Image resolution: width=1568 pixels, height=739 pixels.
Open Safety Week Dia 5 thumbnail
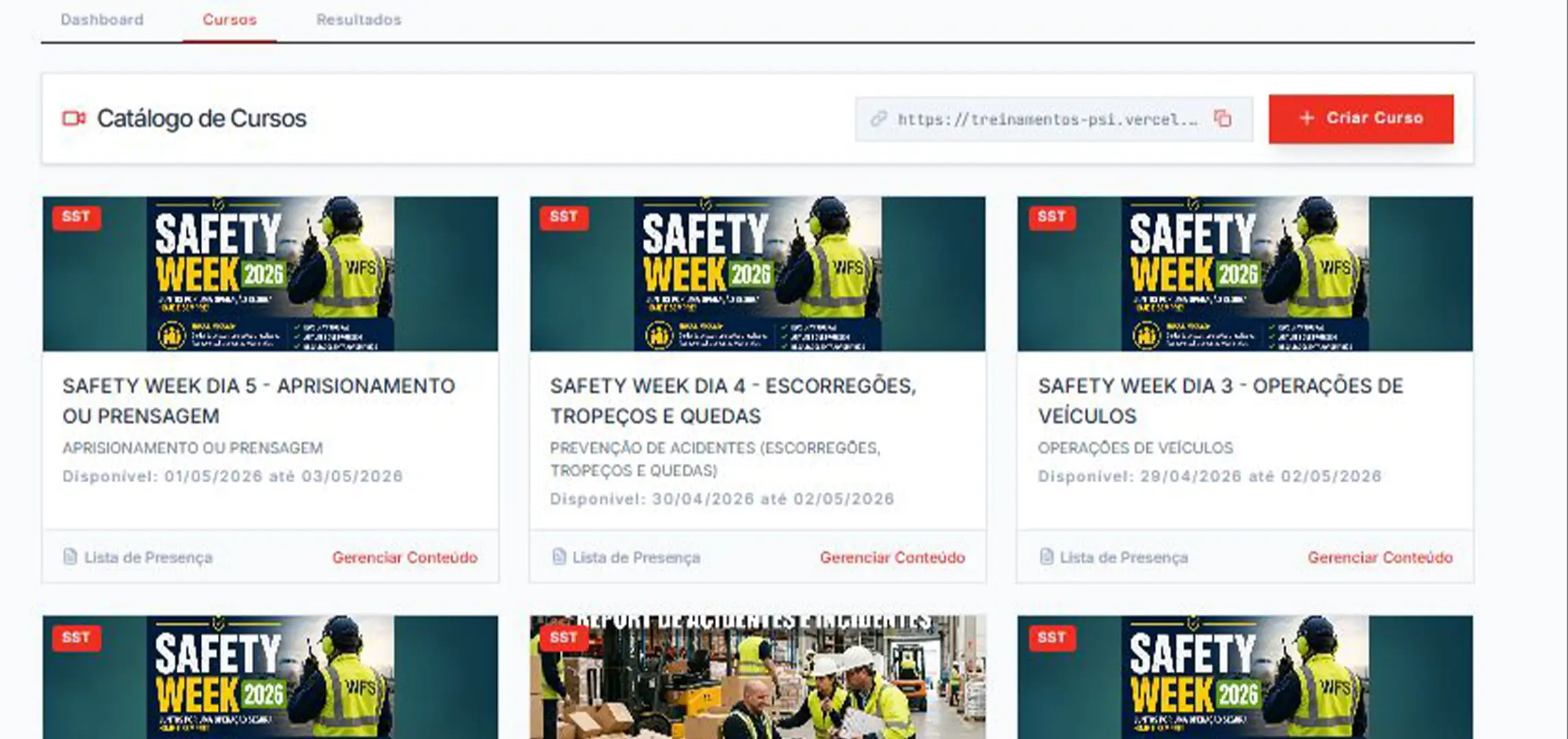[270, 274]
